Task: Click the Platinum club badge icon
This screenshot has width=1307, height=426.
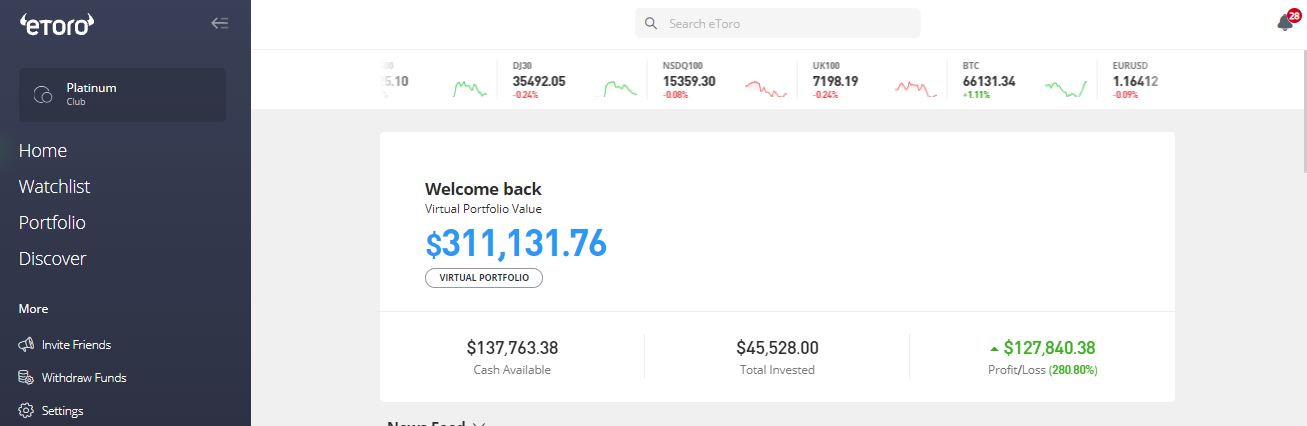Action: [43, 95]
